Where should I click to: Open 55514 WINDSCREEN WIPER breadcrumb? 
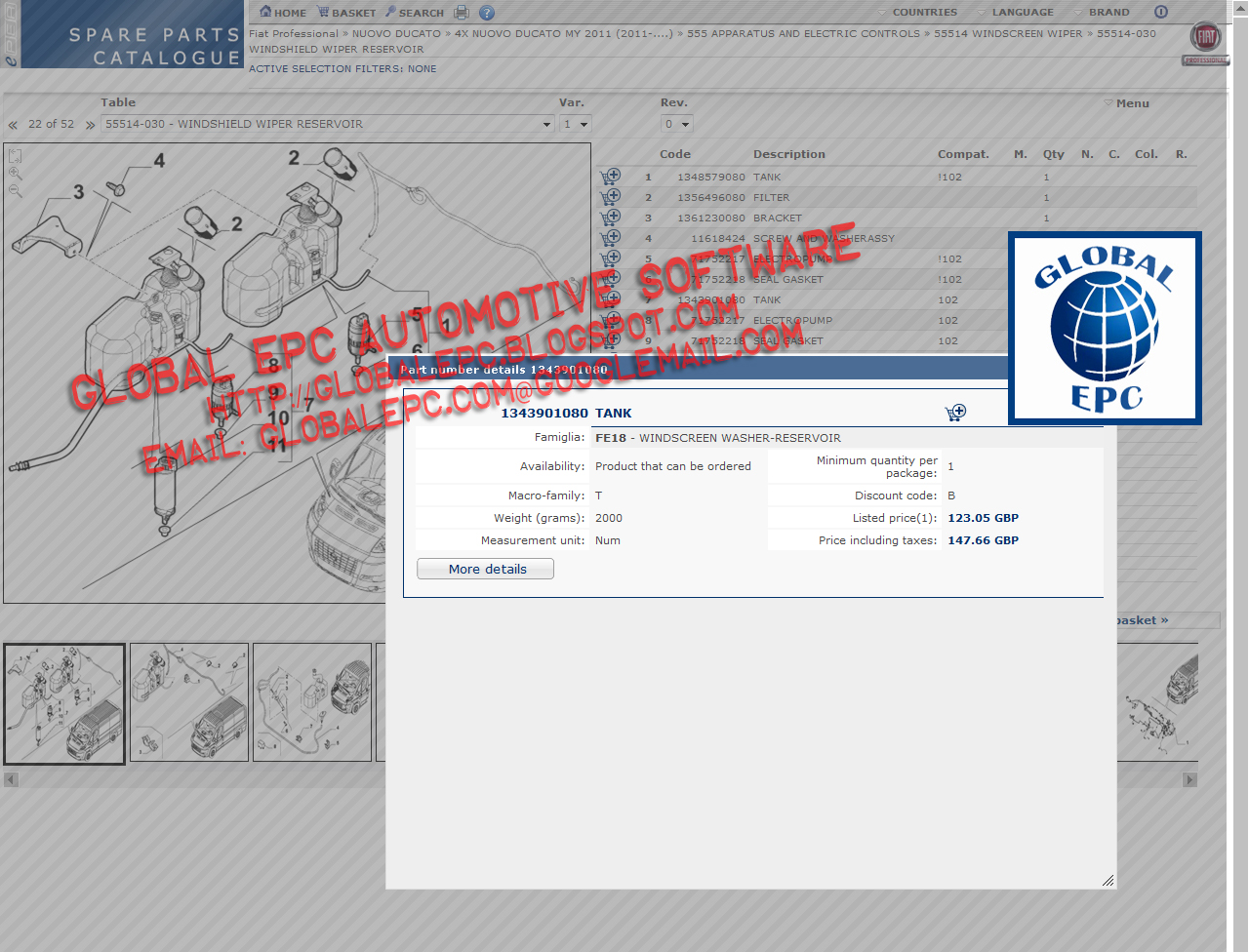click(1008, 33)
